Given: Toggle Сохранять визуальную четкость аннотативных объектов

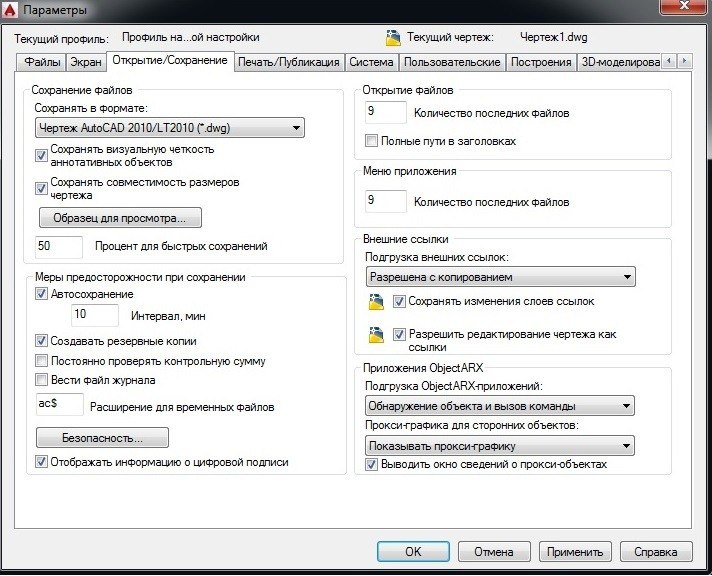Looking at the screenshot, I should pos(41,155).
